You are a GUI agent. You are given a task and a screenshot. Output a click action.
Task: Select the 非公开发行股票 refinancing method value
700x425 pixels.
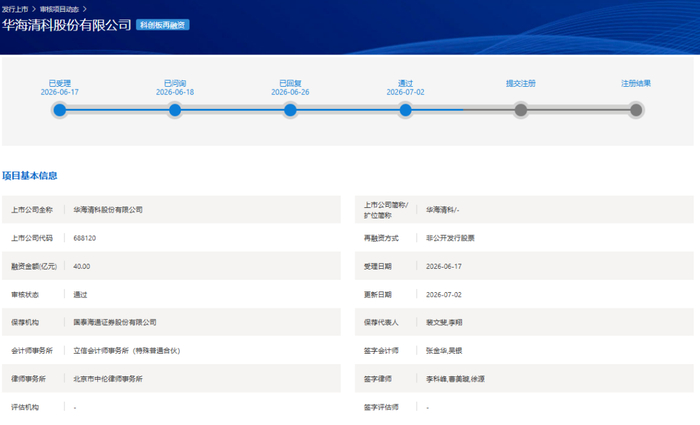coord(450,238)
